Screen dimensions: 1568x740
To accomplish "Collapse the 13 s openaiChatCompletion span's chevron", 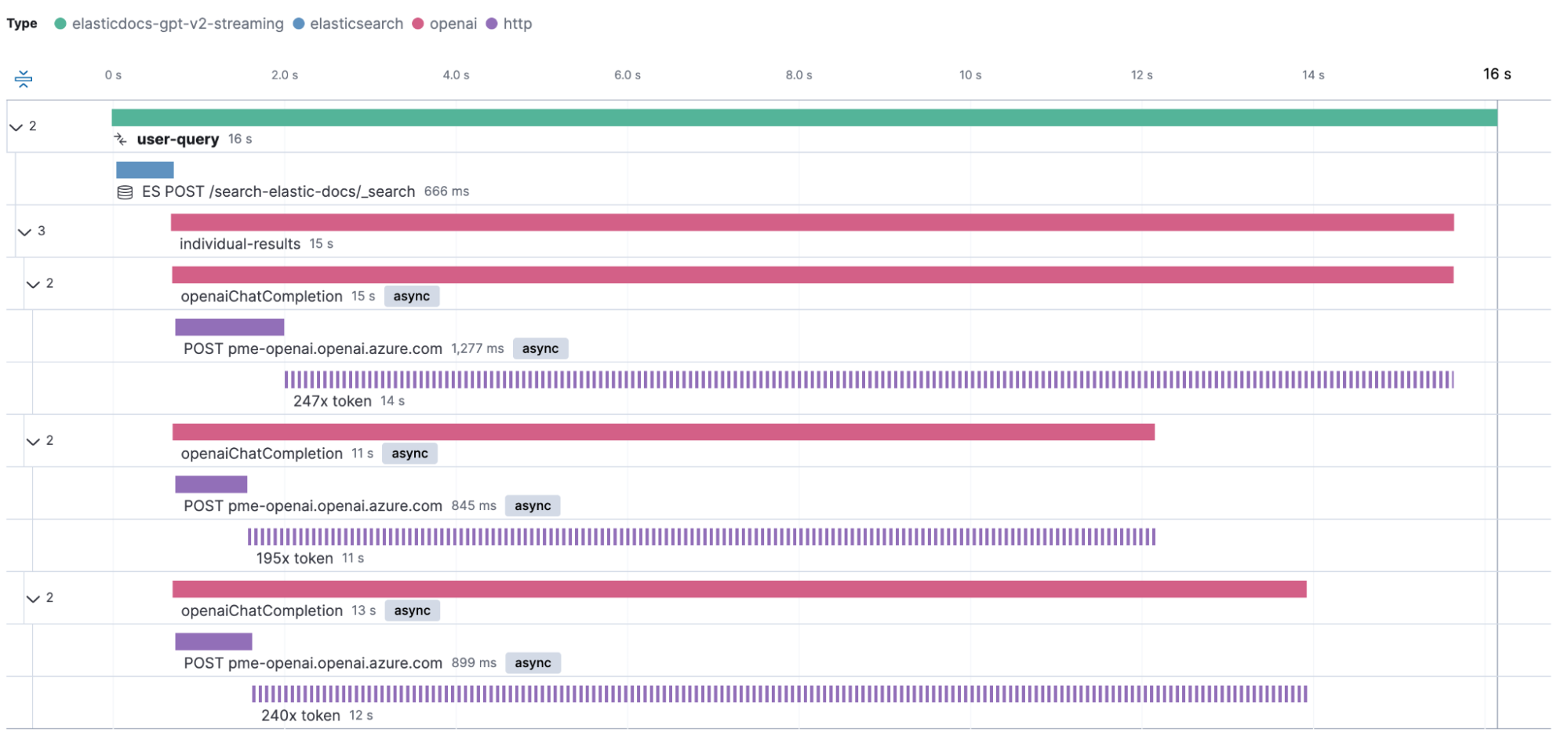I will tap(33, 598).
